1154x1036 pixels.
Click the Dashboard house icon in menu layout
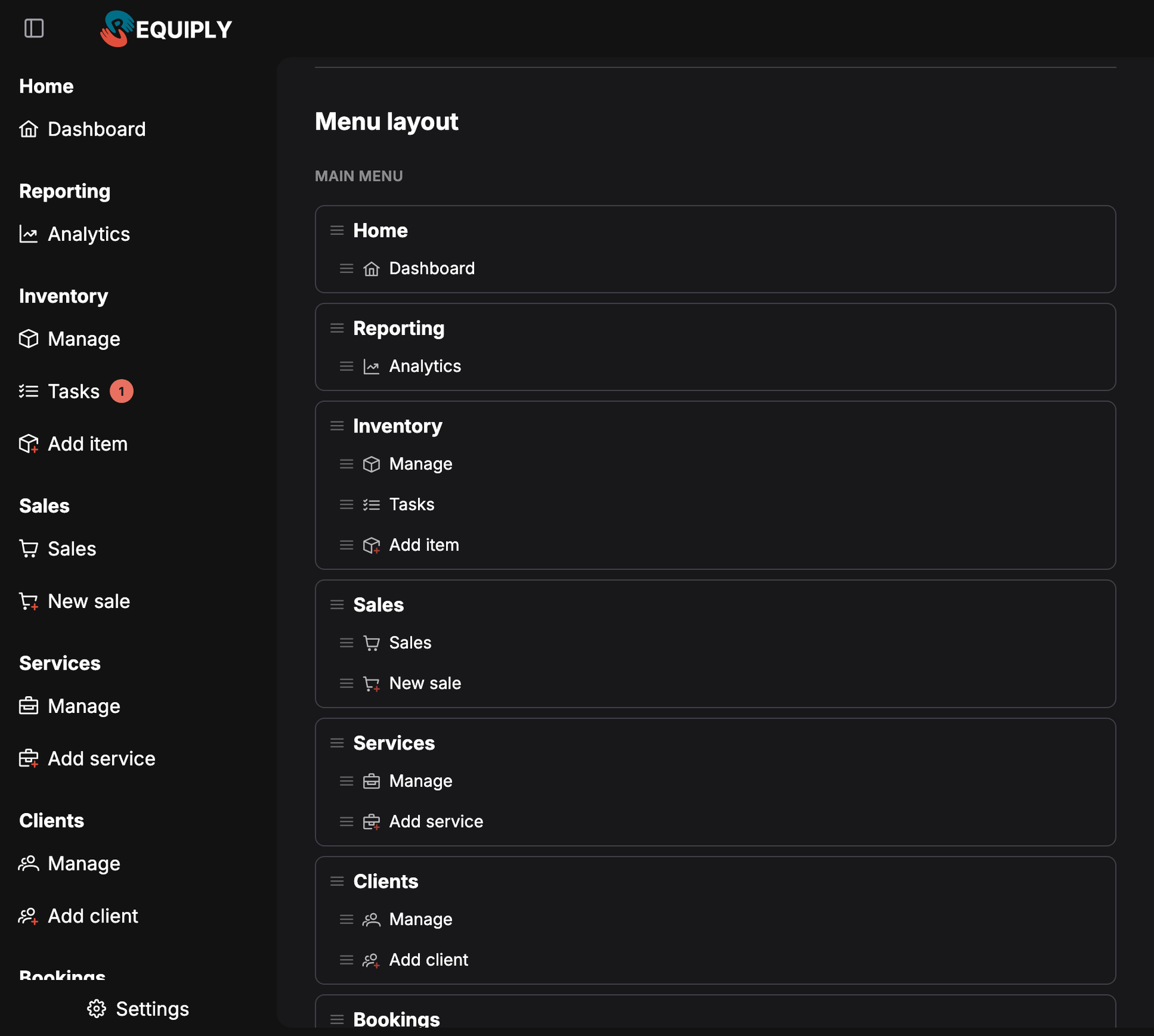(371, 268)
